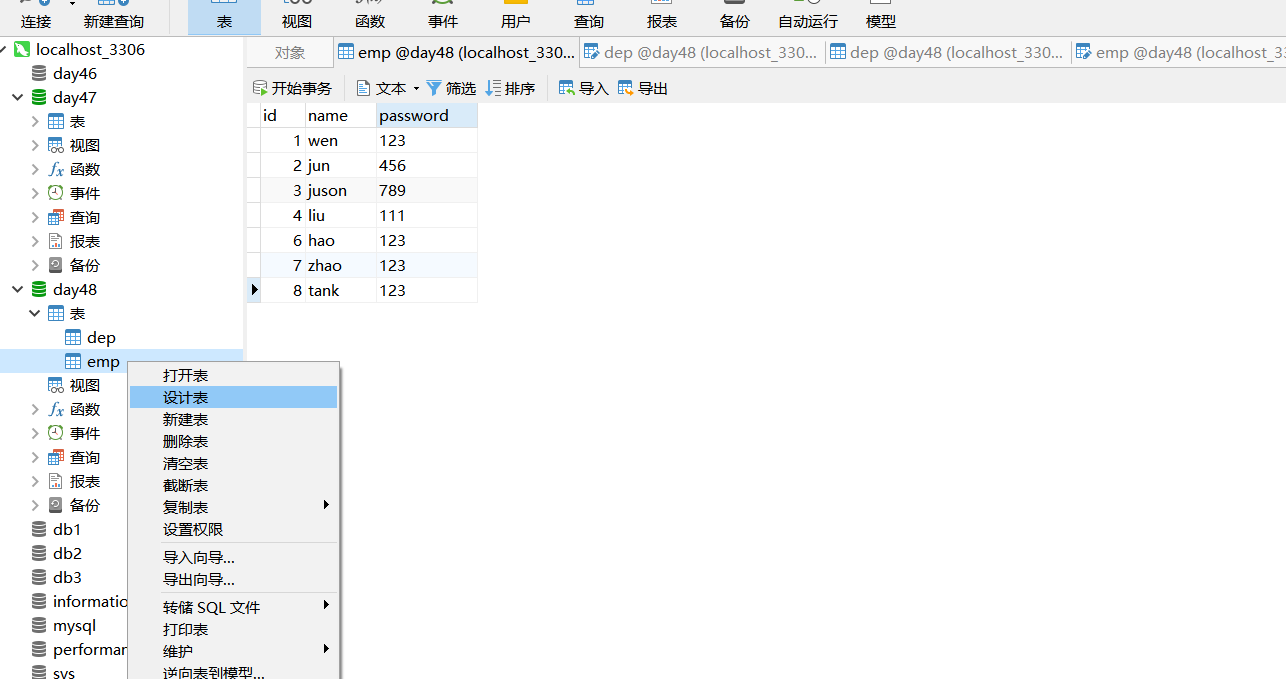The width and height of the screenshot is (1286, 679).
Task: Click the 排序 (Sort) icon
Action: (x=510, y=88)
